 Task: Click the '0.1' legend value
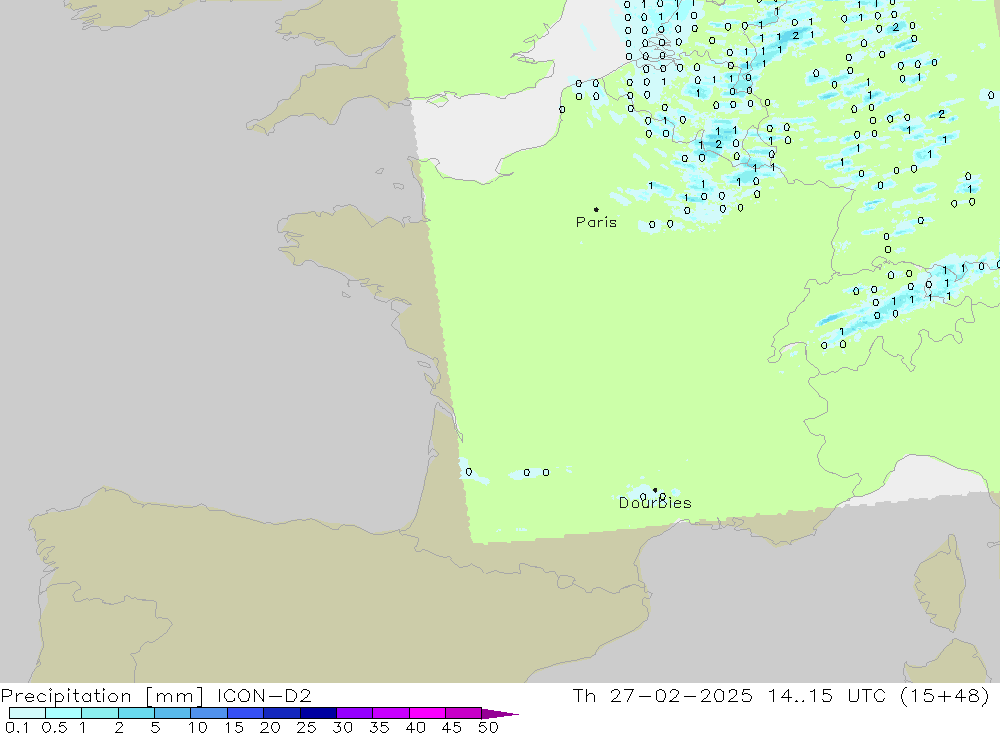17,727
